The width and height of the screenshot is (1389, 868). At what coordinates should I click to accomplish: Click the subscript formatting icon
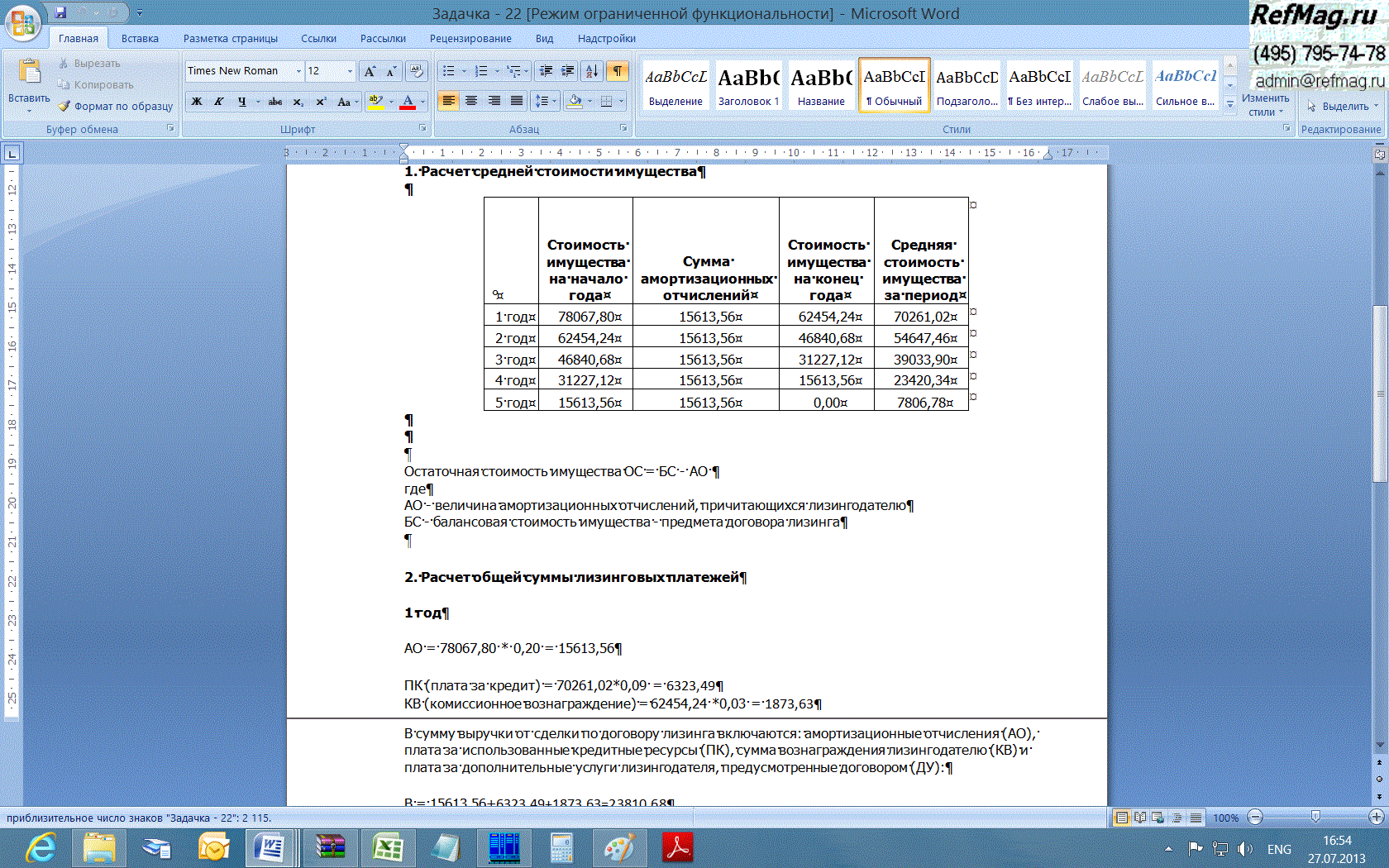tap(298, 102)
